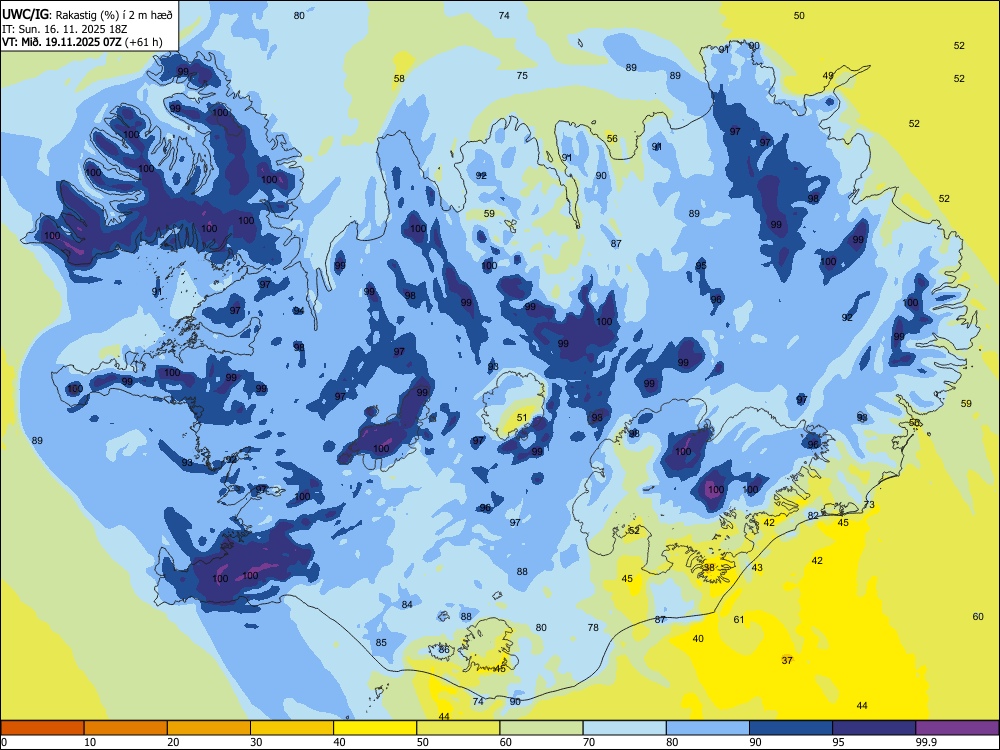
Task: Select the 30–40 amber legend swatch
Action: click(x=292, y=728)
